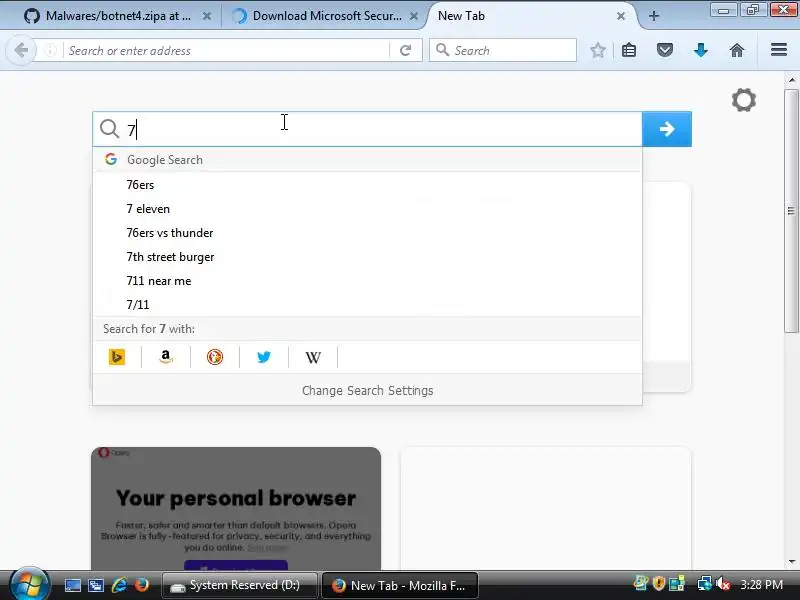The width and height of the screenshot is (800, 600).
Task: Click the Google Search header row
Action: pos(367,160)
